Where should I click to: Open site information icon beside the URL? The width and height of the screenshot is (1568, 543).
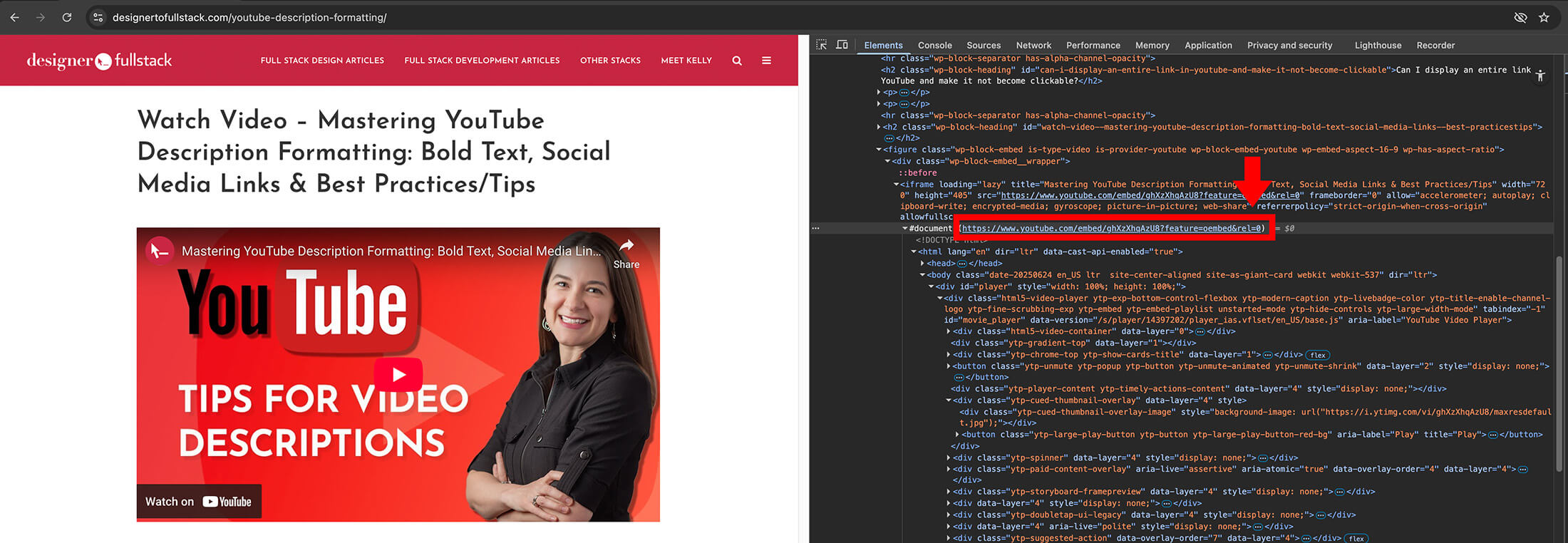[98, 17]
